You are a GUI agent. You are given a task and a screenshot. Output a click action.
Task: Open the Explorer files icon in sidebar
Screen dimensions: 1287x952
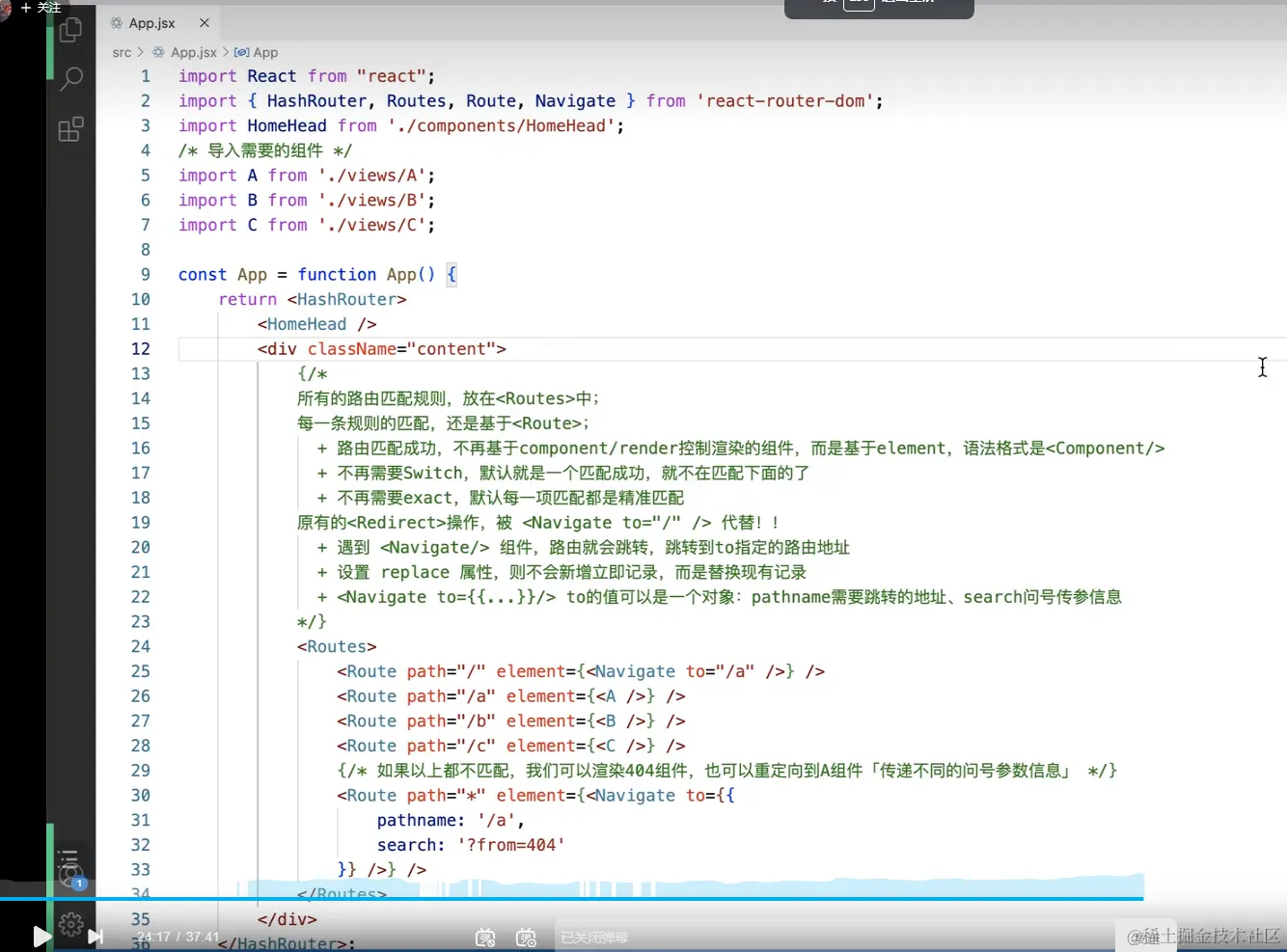(70, 30)
